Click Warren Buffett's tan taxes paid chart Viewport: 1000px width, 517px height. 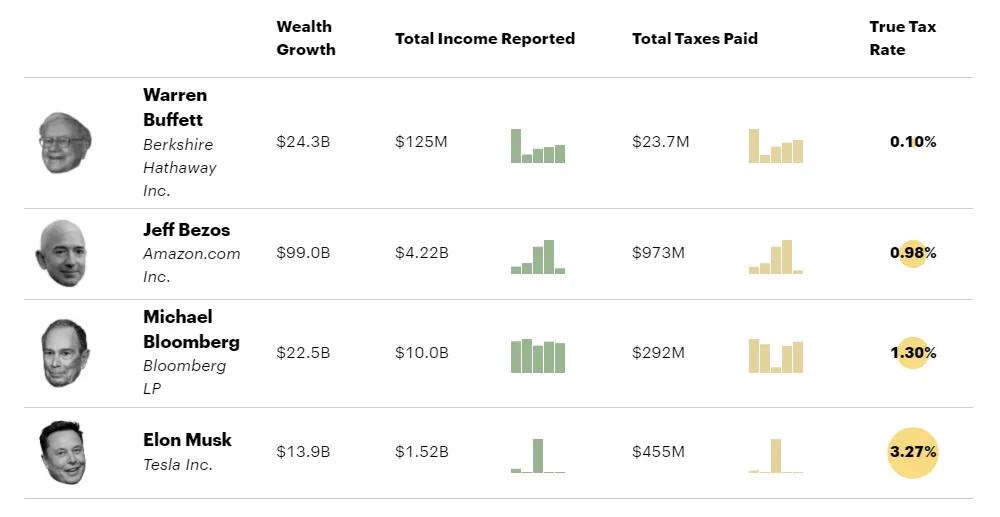[776, 146]
